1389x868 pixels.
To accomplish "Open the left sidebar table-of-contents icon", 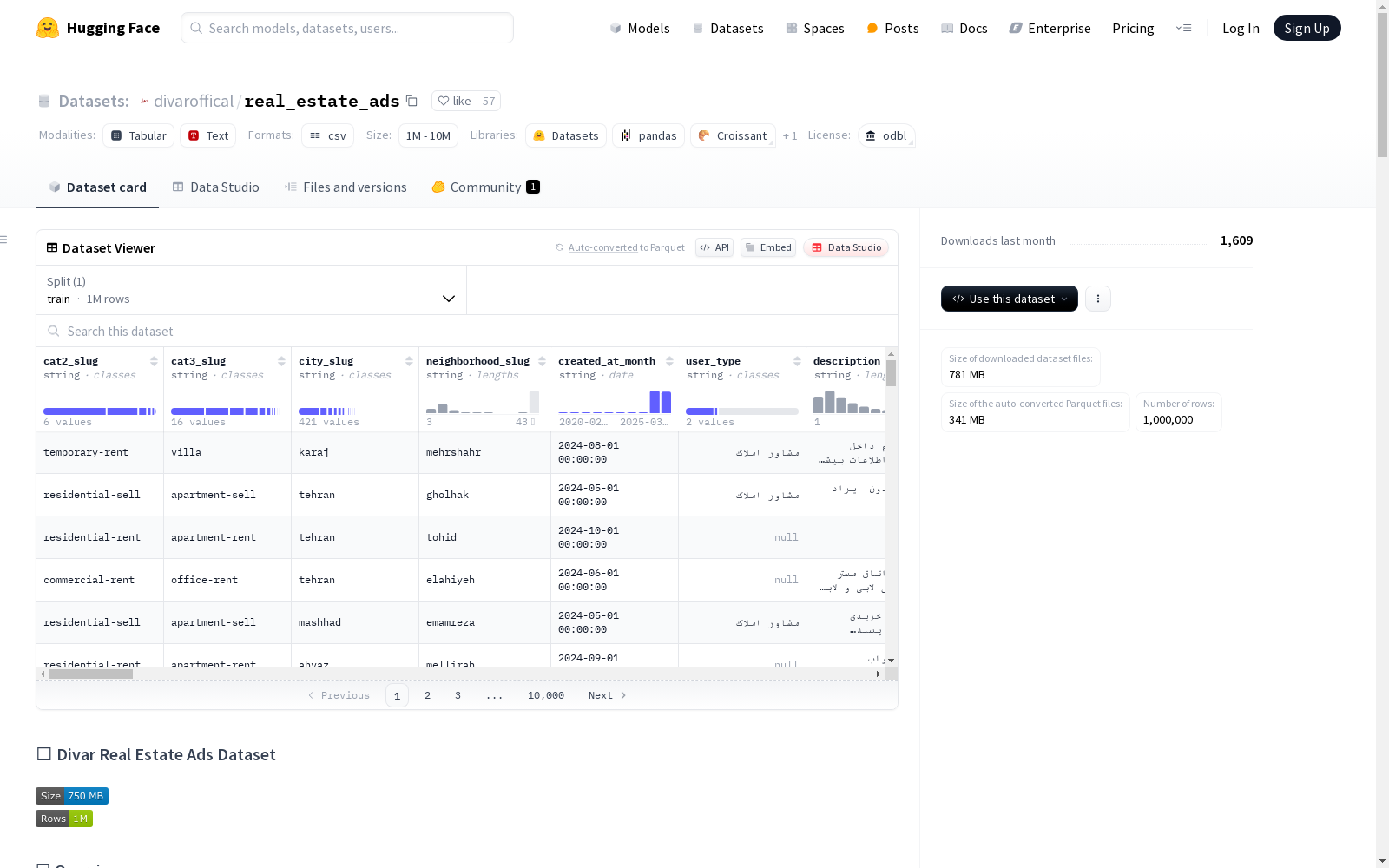I will (x=4, y=240).
